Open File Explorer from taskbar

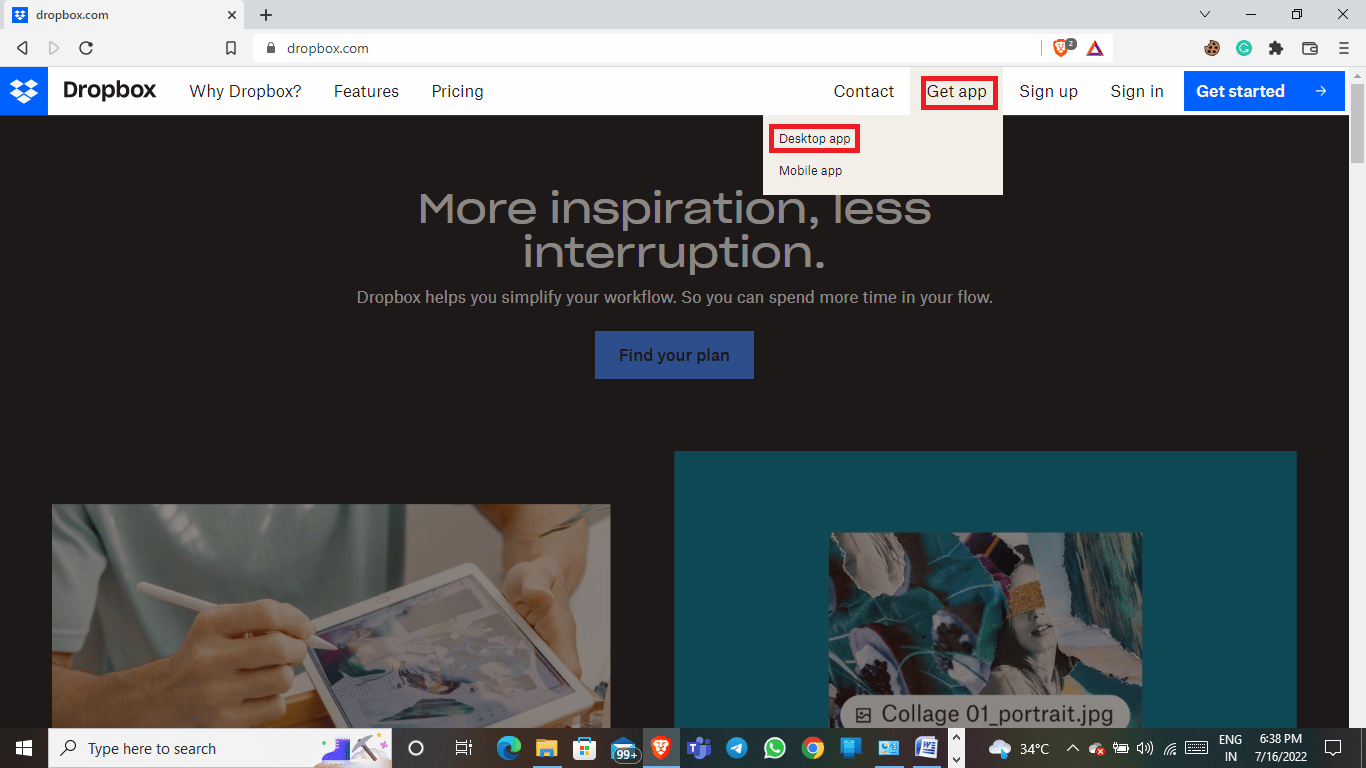click(546, 748)
